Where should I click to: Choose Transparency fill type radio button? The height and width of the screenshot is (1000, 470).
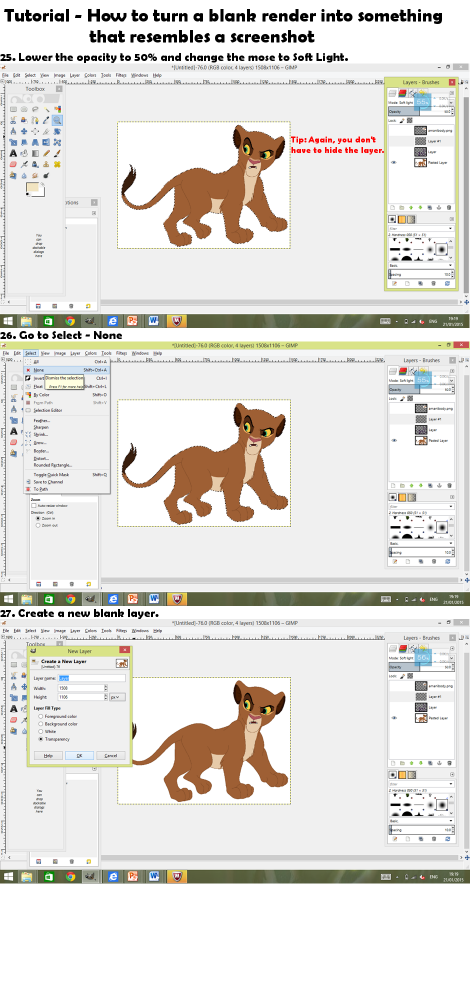(41, 739)
